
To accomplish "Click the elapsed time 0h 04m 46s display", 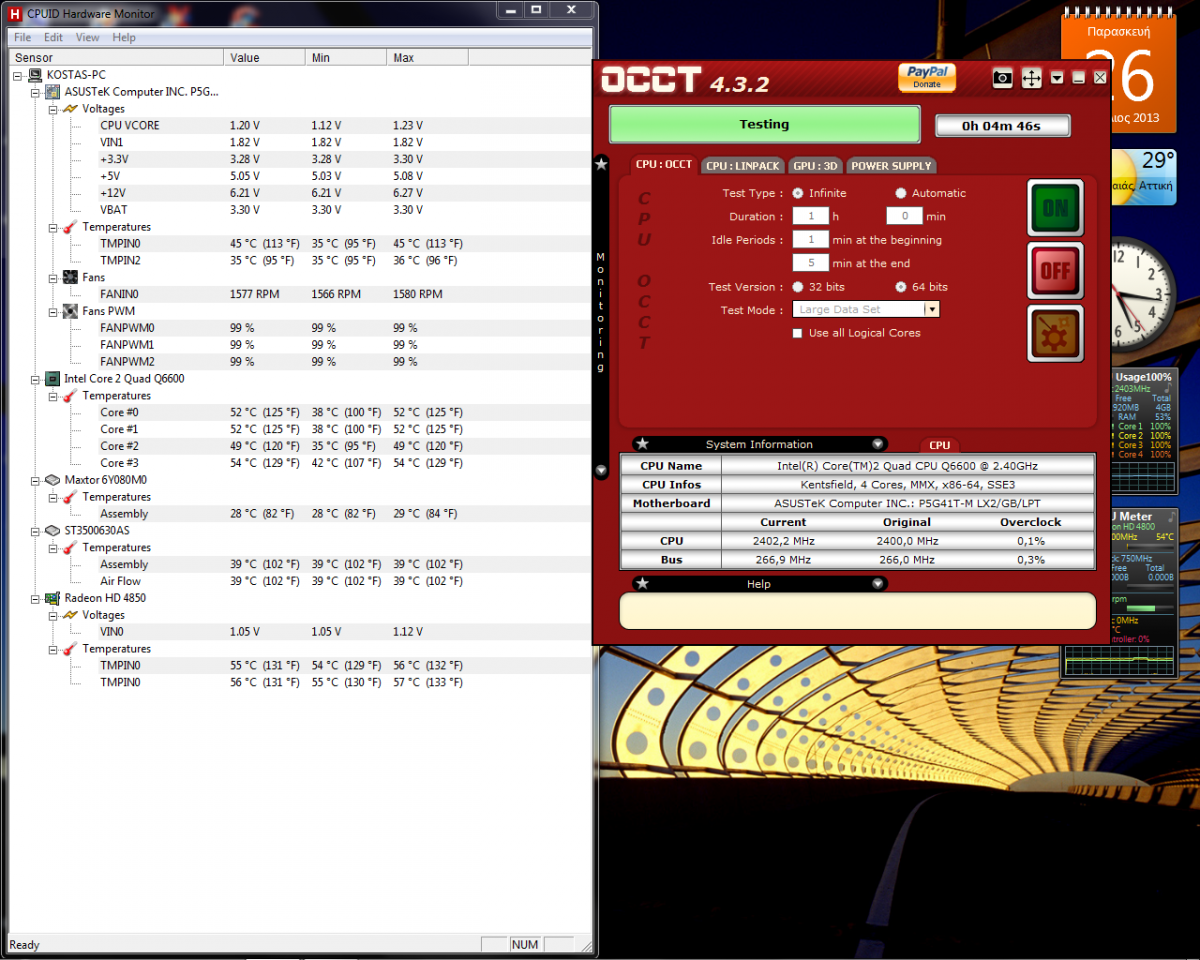I will click(1002, 126).
